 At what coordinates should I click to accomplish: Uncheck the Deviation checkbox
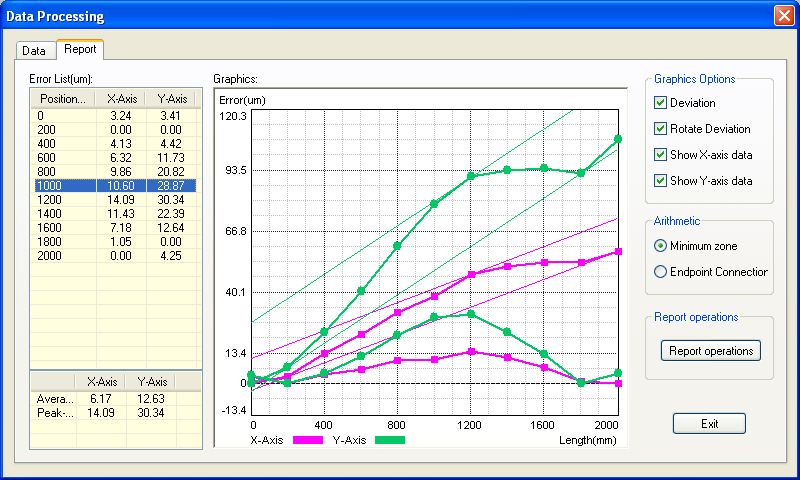660,103
